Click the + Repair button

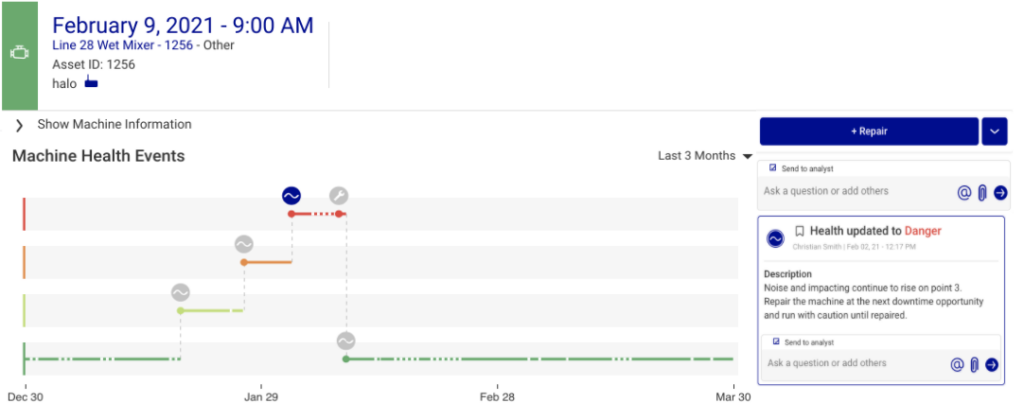[x=869, y=131]
